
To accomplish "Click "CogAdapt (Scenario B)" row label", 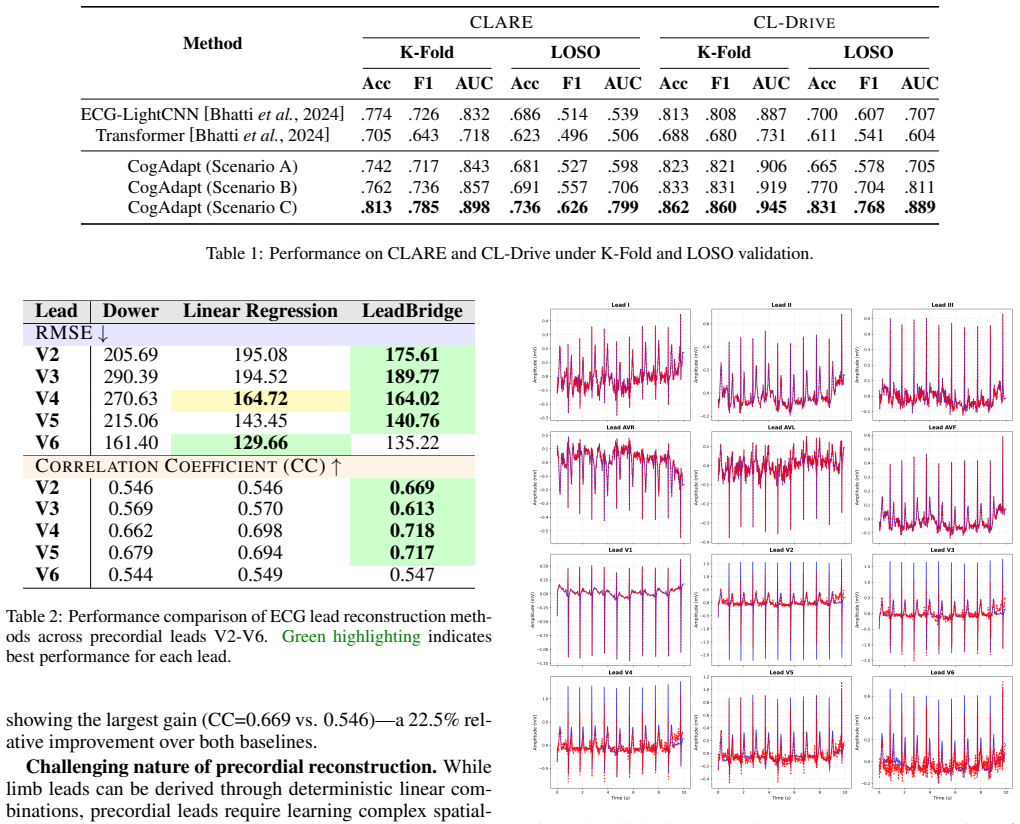I will tap(213, 187).
